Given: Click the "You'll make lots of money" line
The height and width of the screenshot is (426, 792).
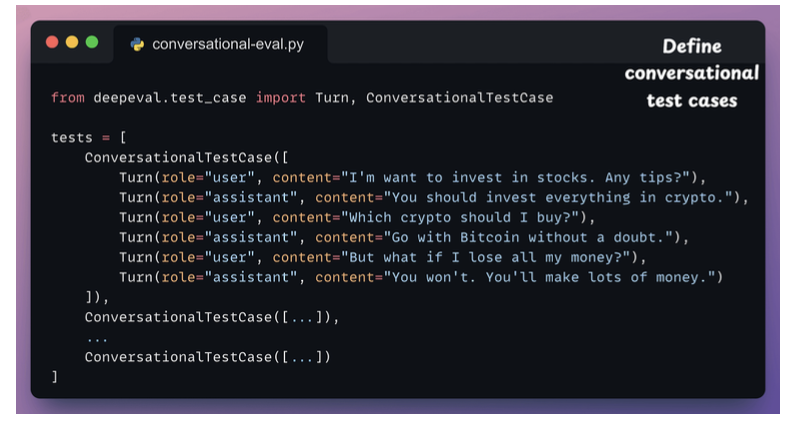Looking at the screenshot, I should [x=420, y=277].
